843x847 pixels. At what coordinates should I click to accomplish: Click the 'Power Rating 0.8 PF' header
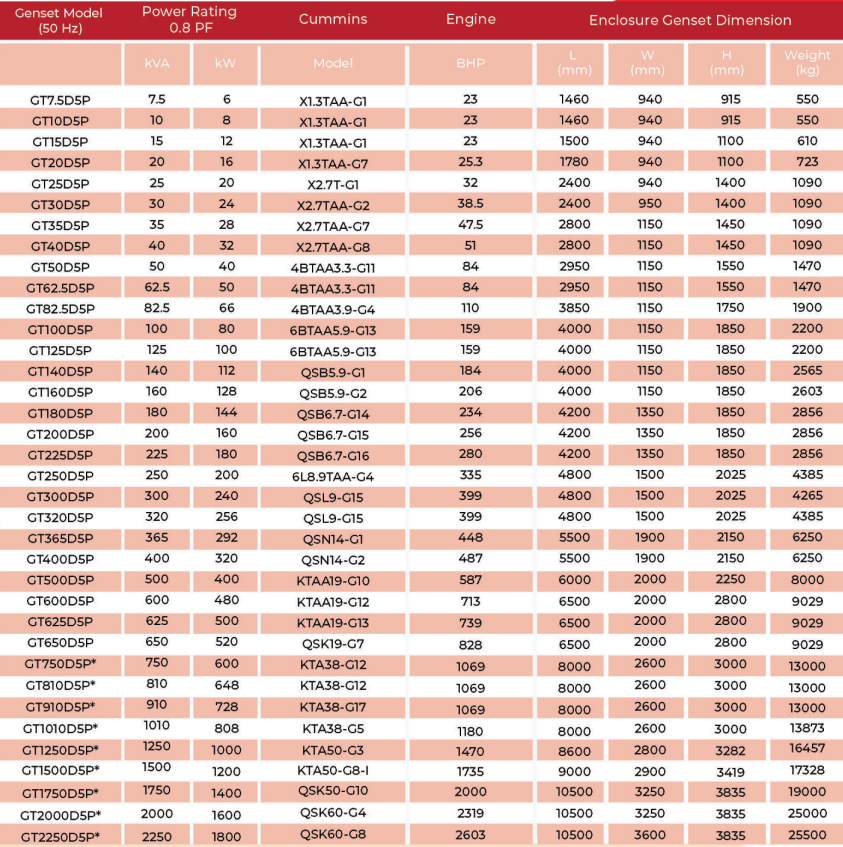click(x=190, y=19)
